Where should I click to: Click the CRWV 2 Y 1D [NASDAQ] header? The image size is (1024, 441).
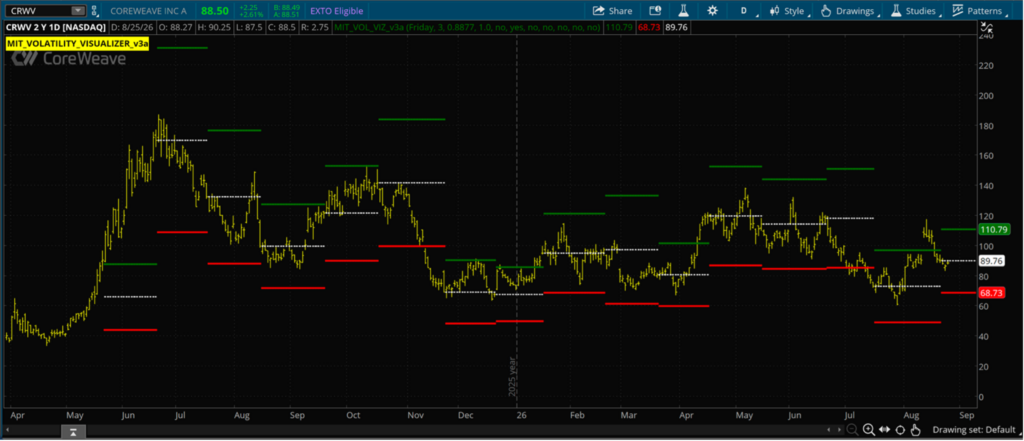click(x=55, y=27)
